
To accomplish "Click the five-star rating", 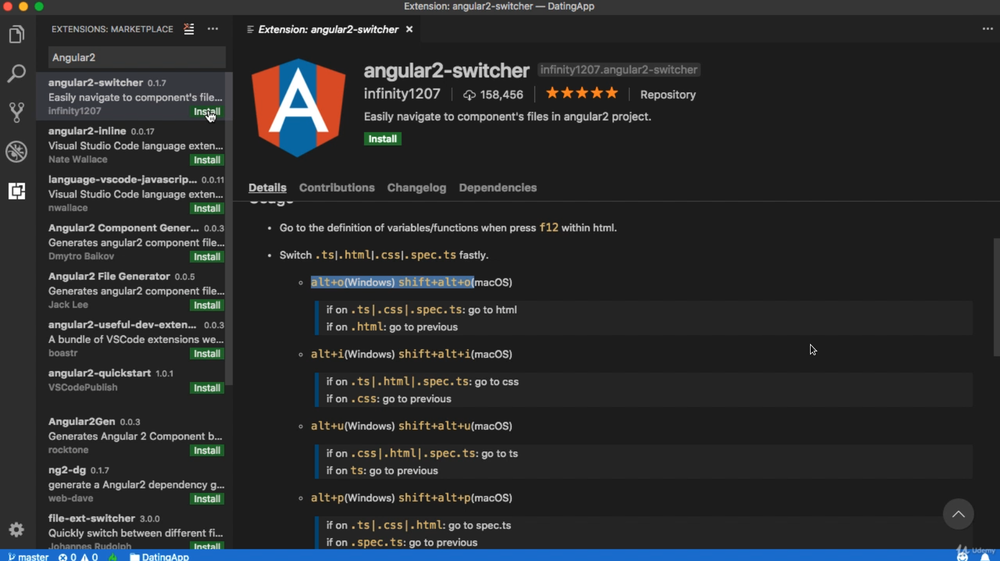I will coord(582,94).
